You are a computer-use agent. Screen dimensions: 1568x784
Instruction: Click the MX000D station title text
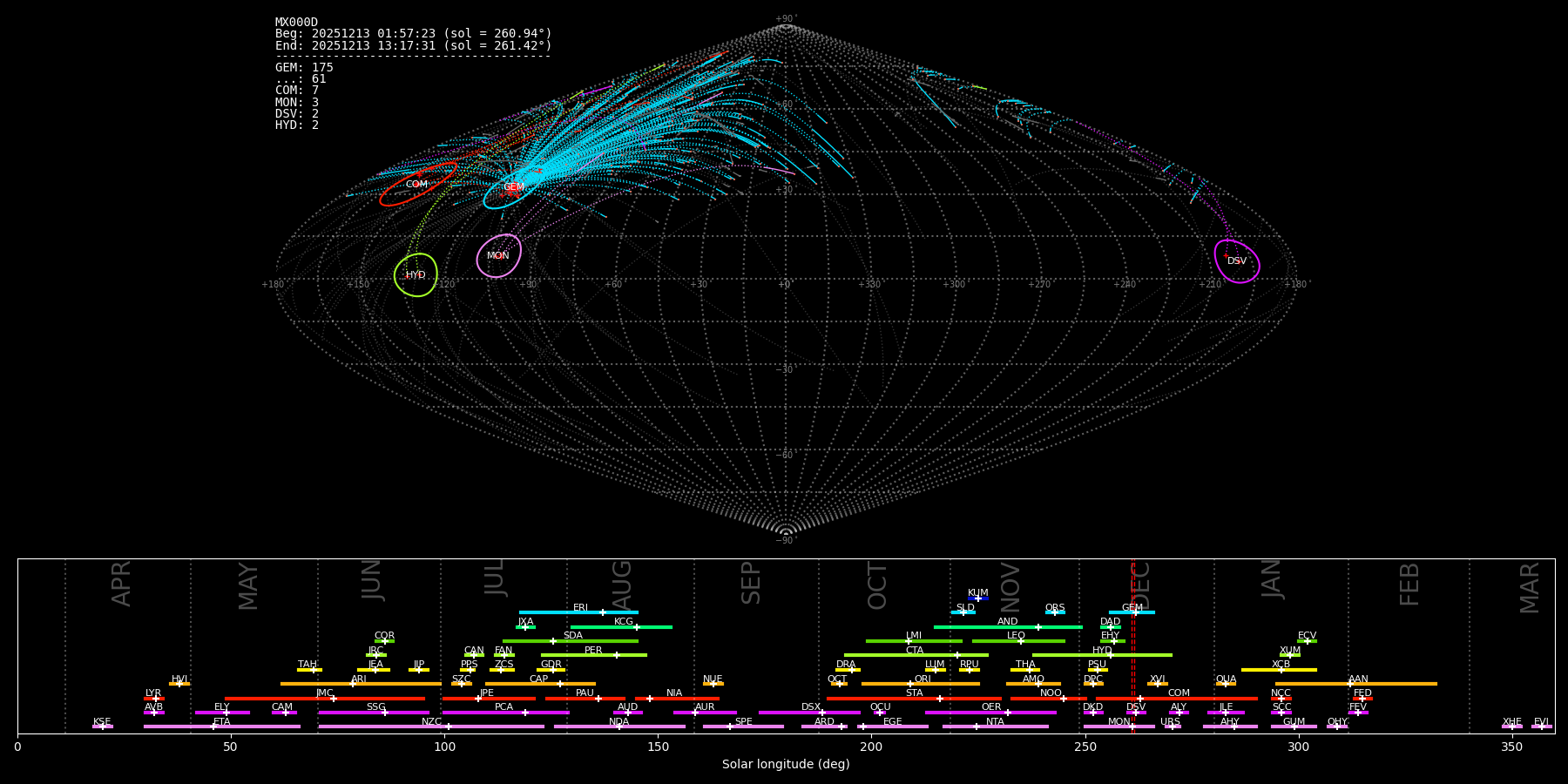click(x=296, y=23)
